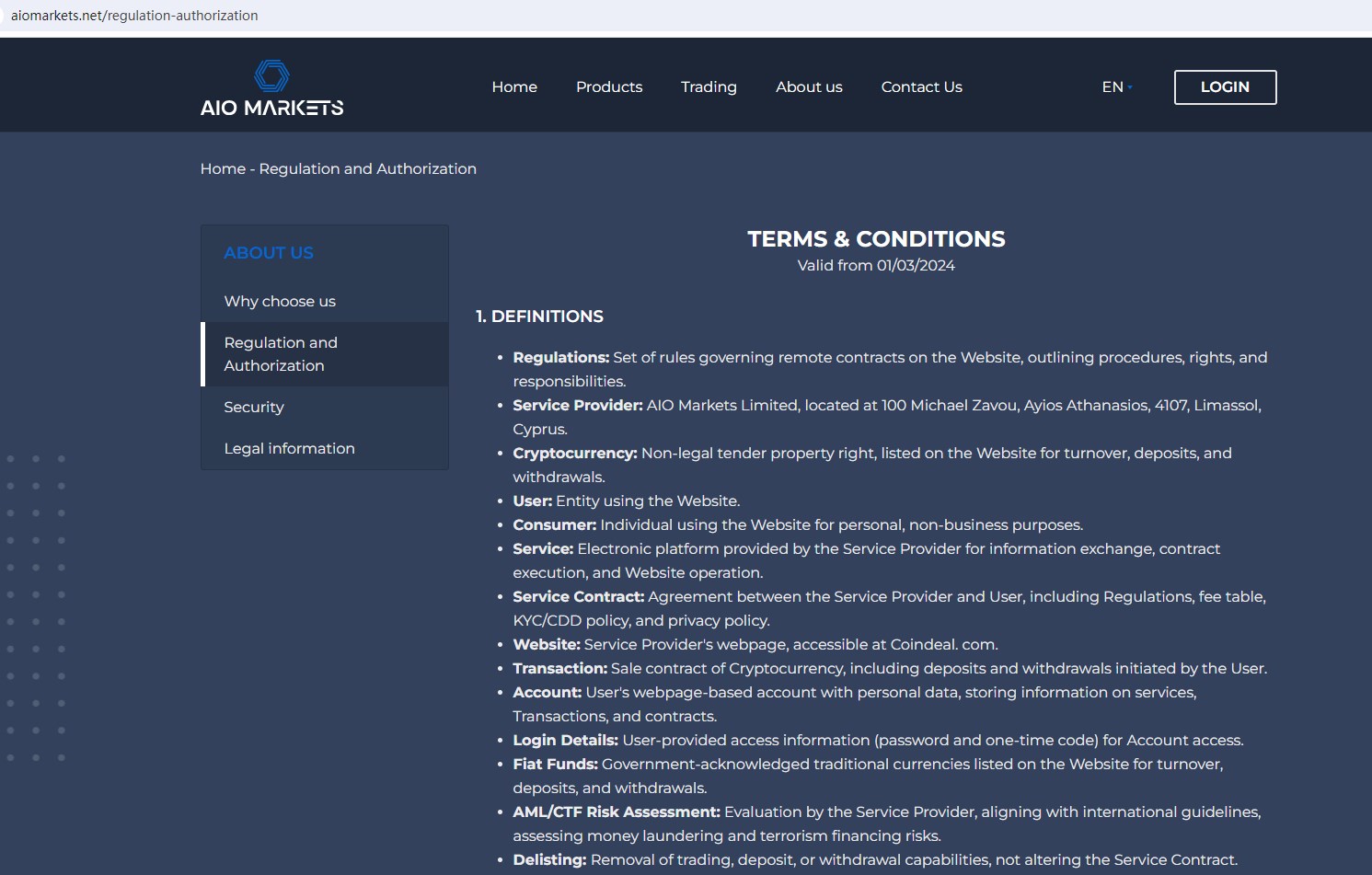
Task: Click the bold term Consumer:
Action: [x=555, y=524]
